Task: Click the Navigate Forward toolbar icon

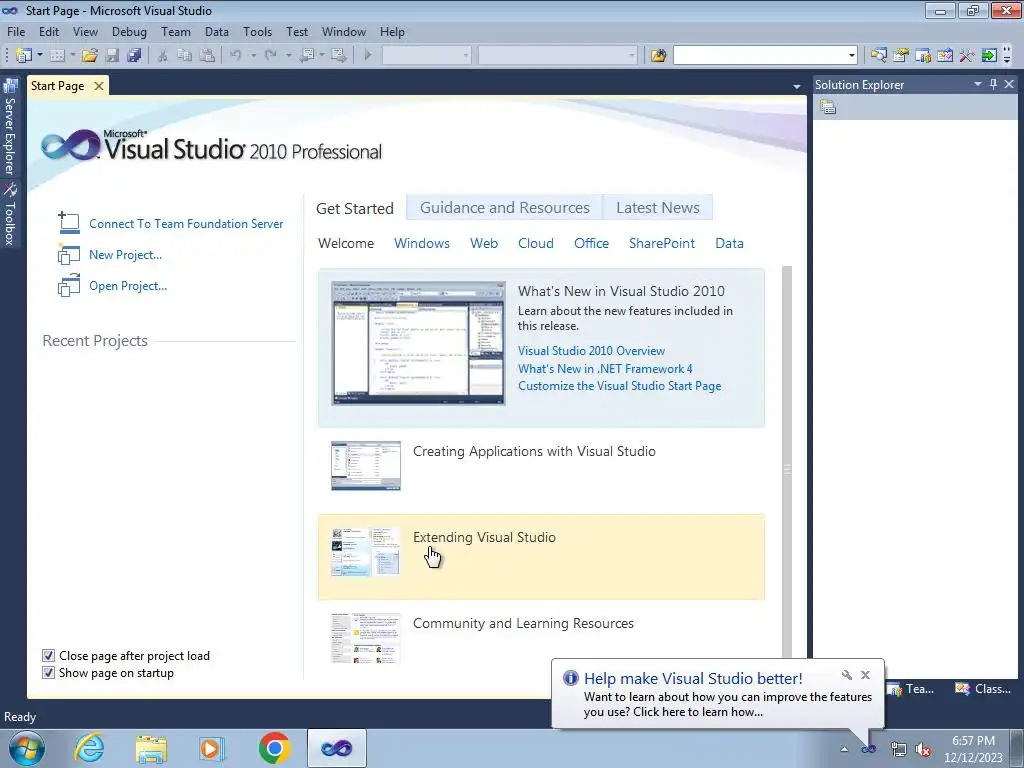Action: (339, 56)
